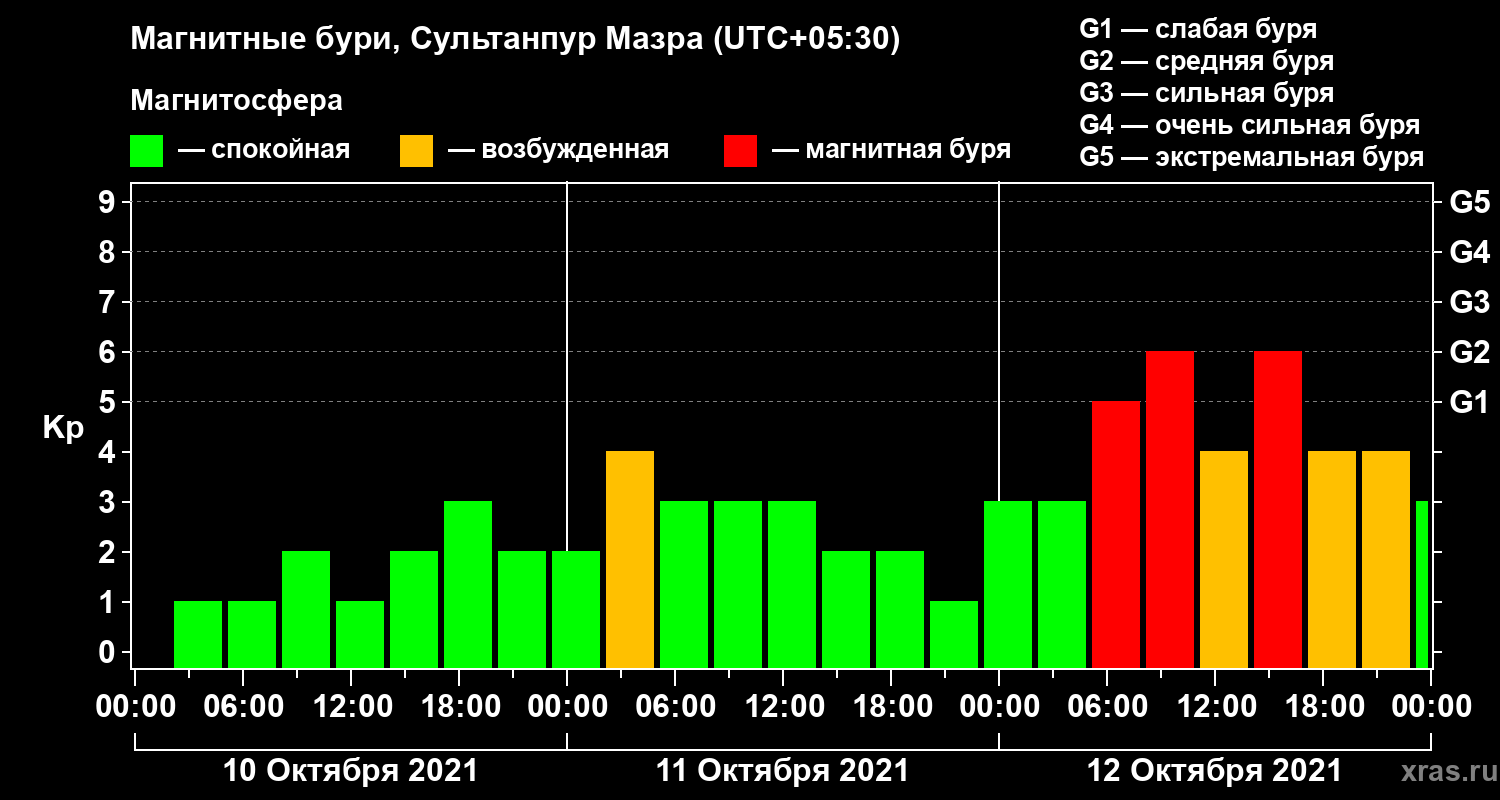The height and width of the screenshot is (800, 1500).
Task: Click the red Kp 5 bar on 12 October
Action: [1116, 534]
